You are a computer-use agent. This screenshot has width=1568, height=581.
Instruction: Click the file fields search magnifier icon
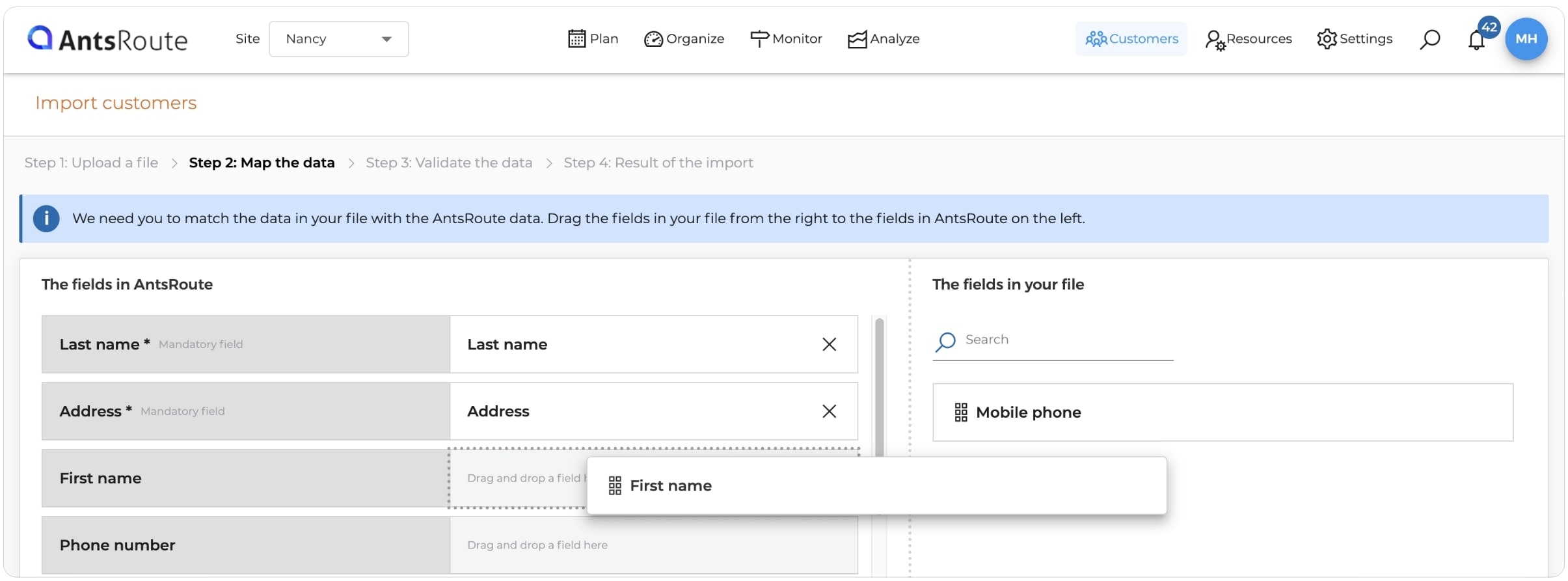click(x=945, y=342)
